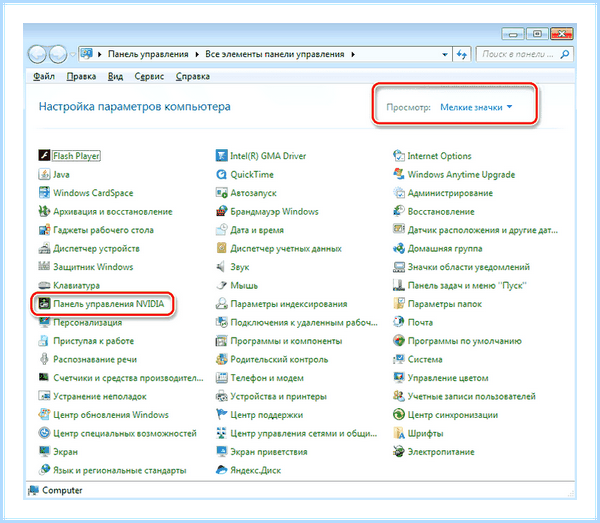Open Устранение неполадок link
The width and height of the screenshot is (600, 523).
point(99,396)
